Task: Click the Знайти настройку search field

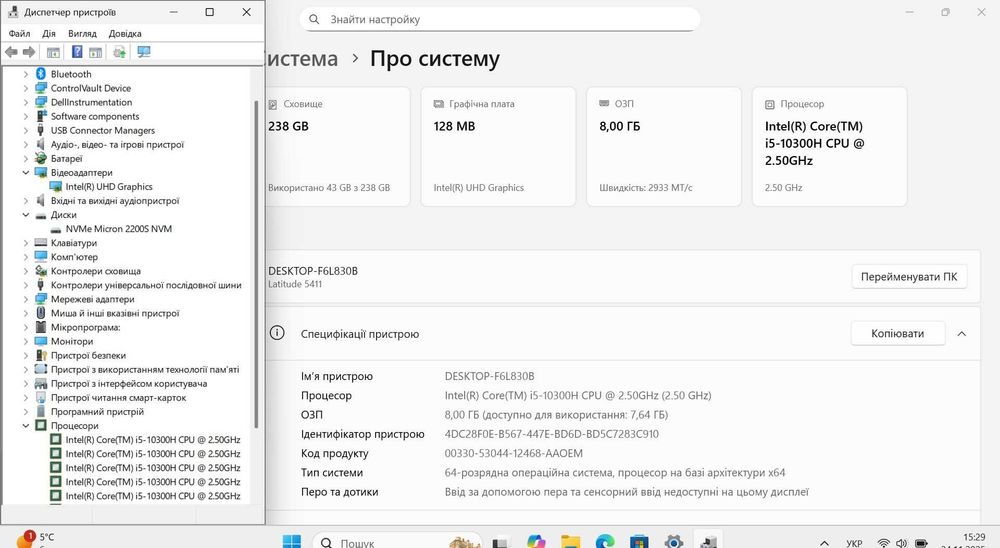Action: pos(499,19)
